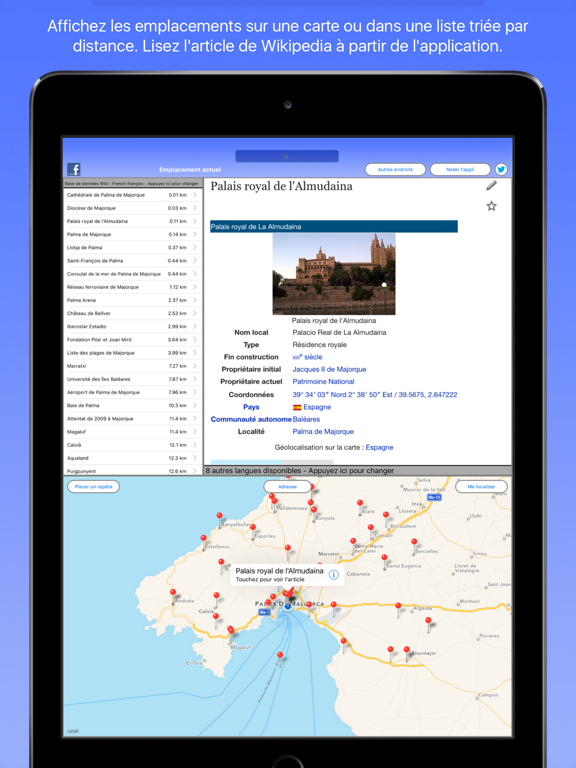Open the Facebook share icon
Screen dimensions: 576x768
point(73,169)
